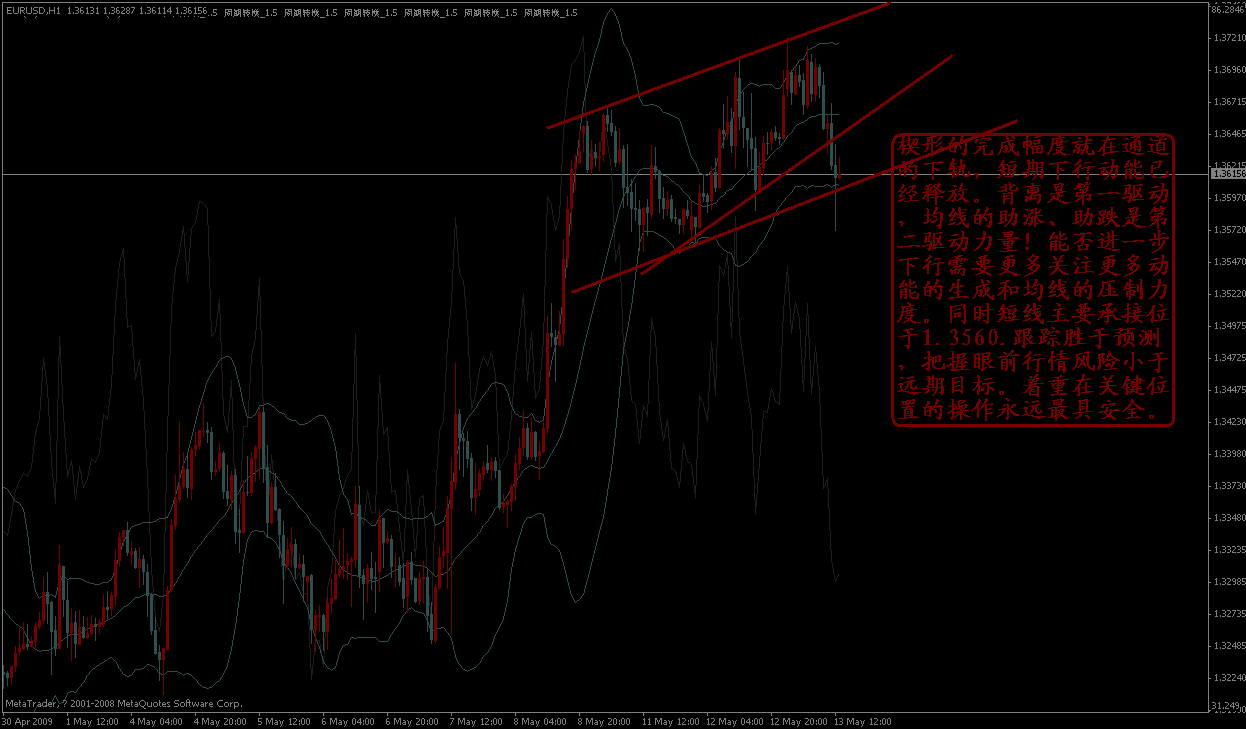Select the red Chinese annotation text box
Viewport: 1246px width, 729px height.
(x=1033, y=280)
